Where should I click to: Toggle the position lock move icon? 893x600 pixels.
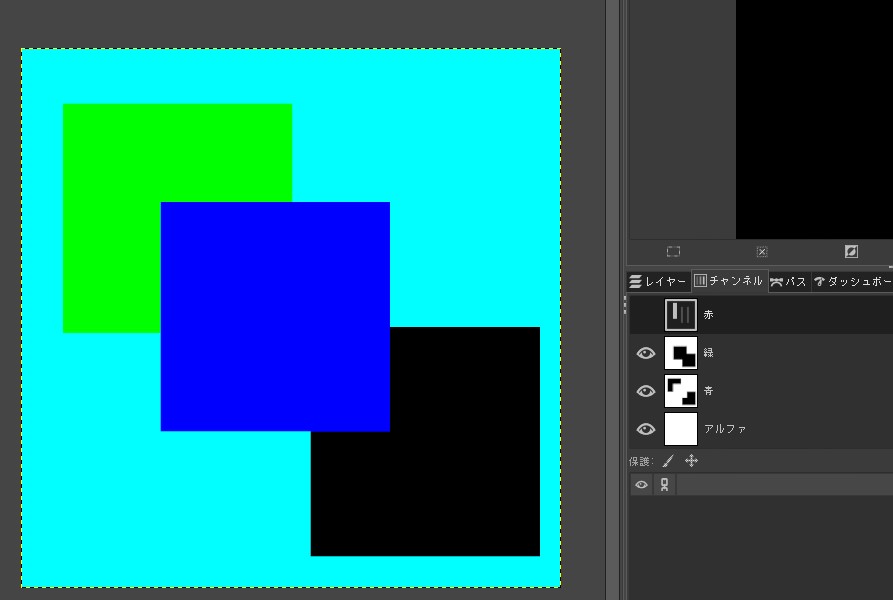point(691,461)
